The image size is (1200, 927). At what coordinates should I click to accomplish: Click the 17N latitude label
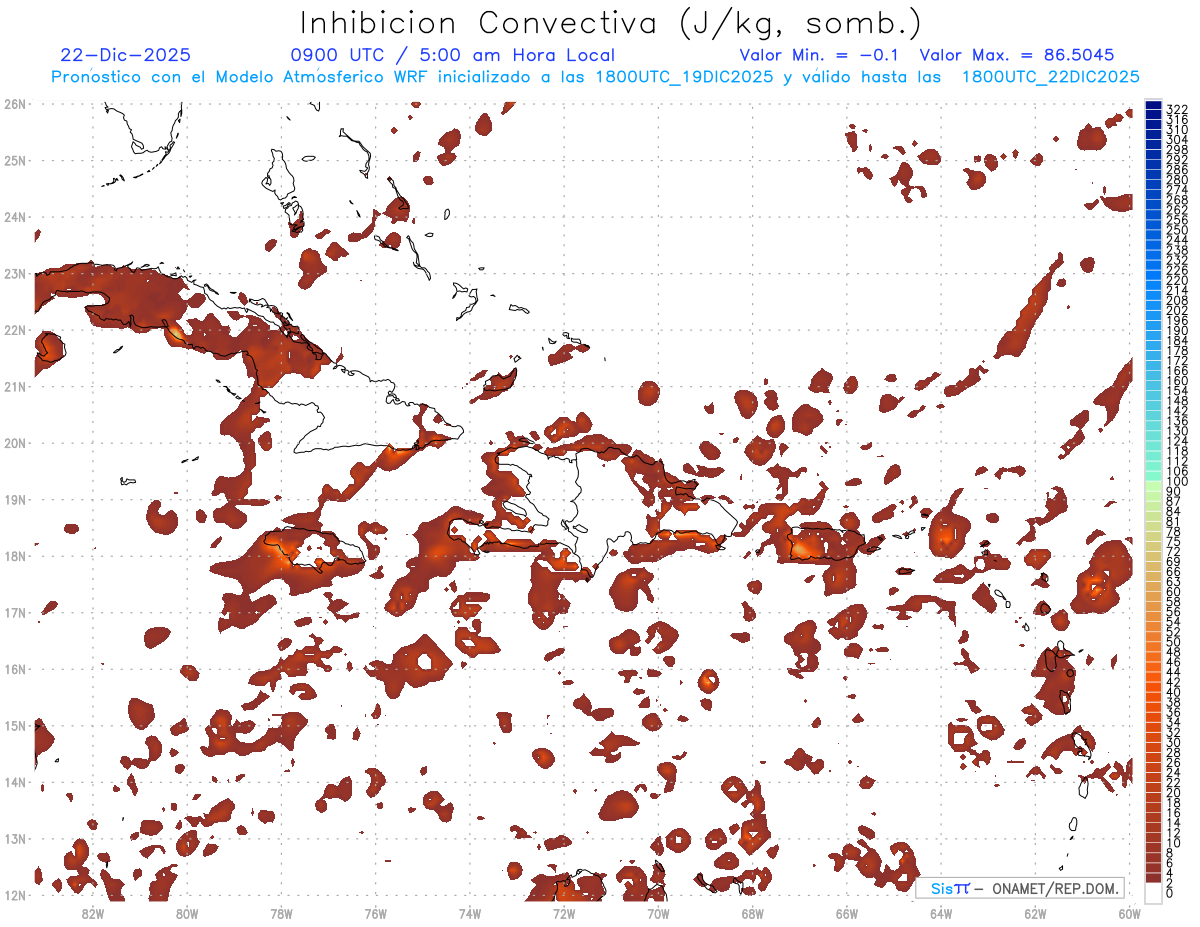tap(15, 612)
